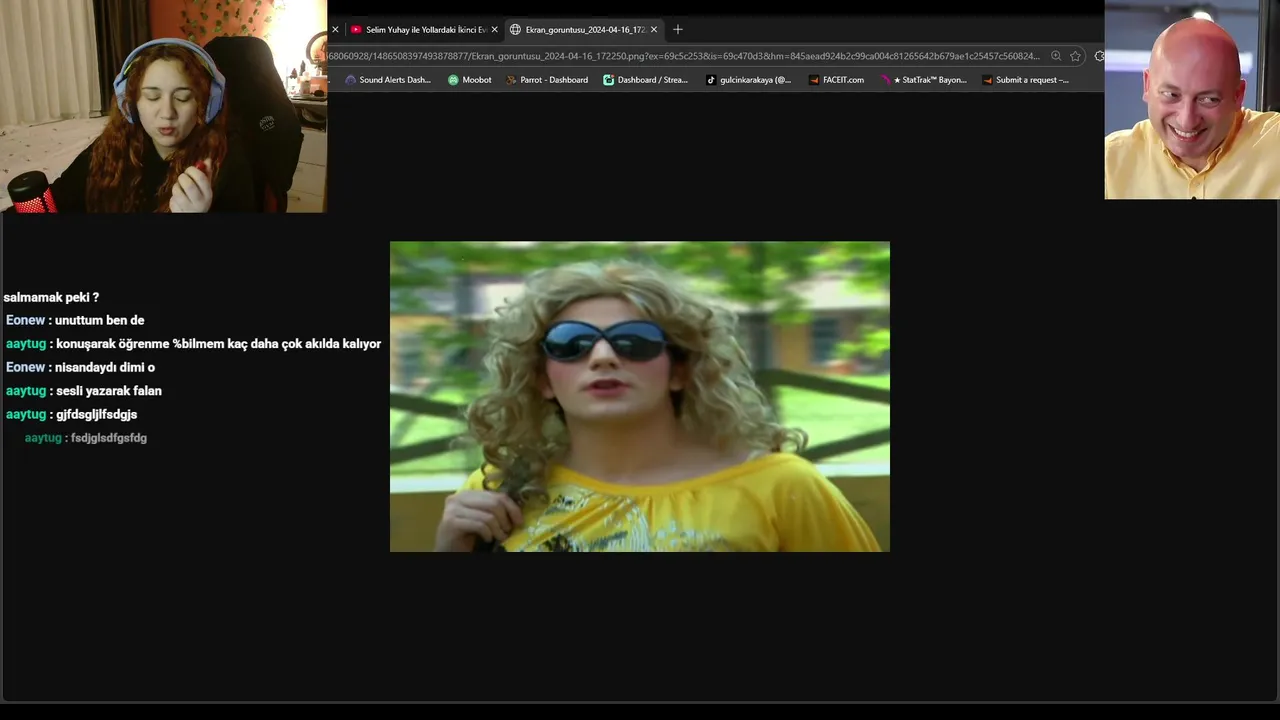Click the displayed image of blonde-wigged person
The height and width of the screenshot is (720, 1280).
pyautogui.click(x=640, y=396)
